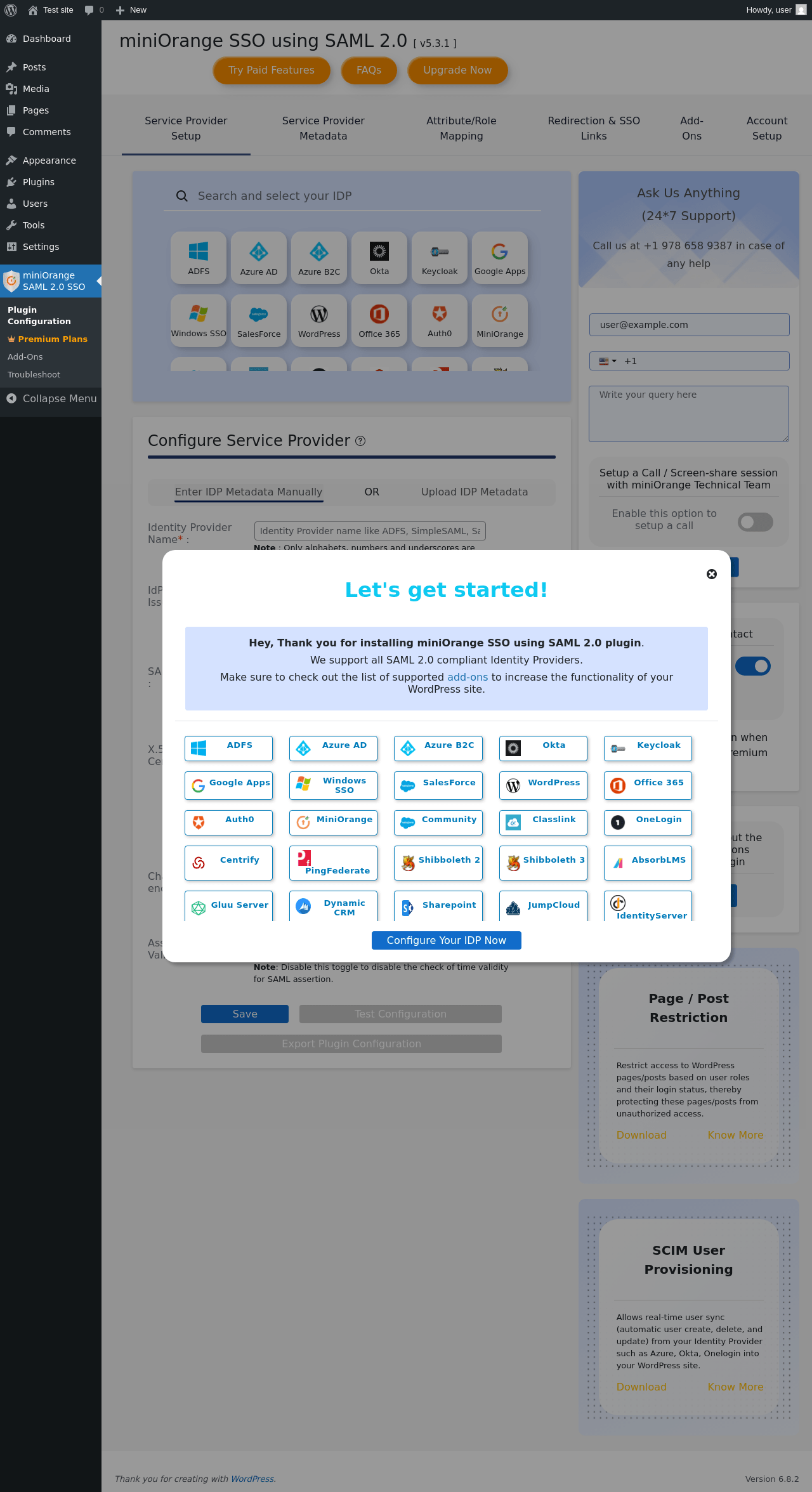The image size is (812, 1492).
Task: Select MiniOrange IDP in the dialog list
Action: pos(333,822)
